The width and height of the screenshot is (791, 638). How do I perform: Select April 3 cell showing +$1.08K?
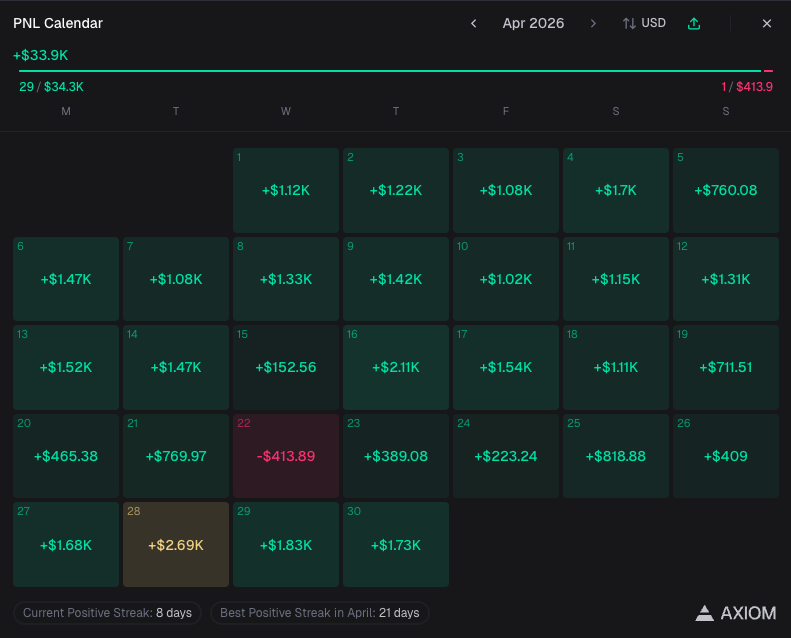(506, 190)
